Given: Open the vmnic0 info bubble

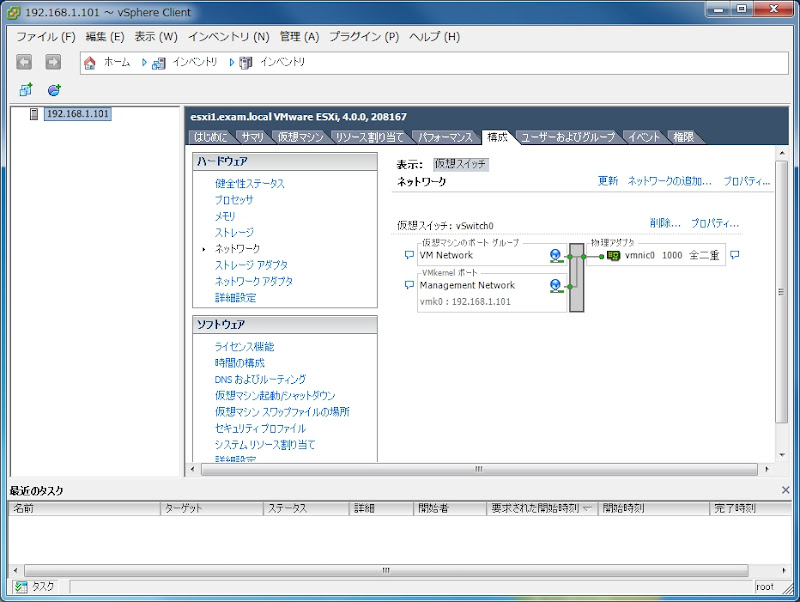Looking at the screenshot, I should click(734, 255).
